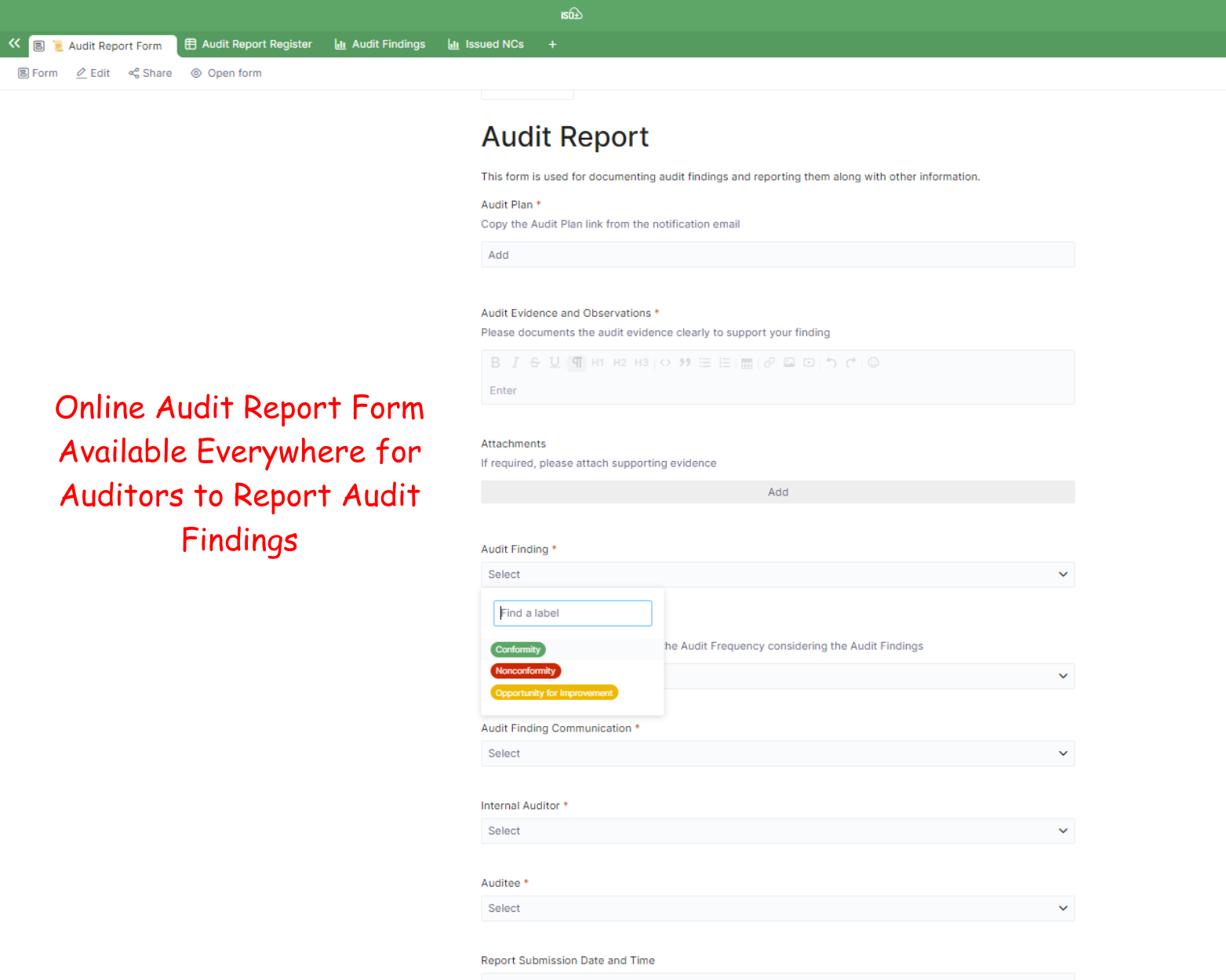The image size is (1226, 980).
Task: Click the insert link icon
Action: [x=769, y=362]
